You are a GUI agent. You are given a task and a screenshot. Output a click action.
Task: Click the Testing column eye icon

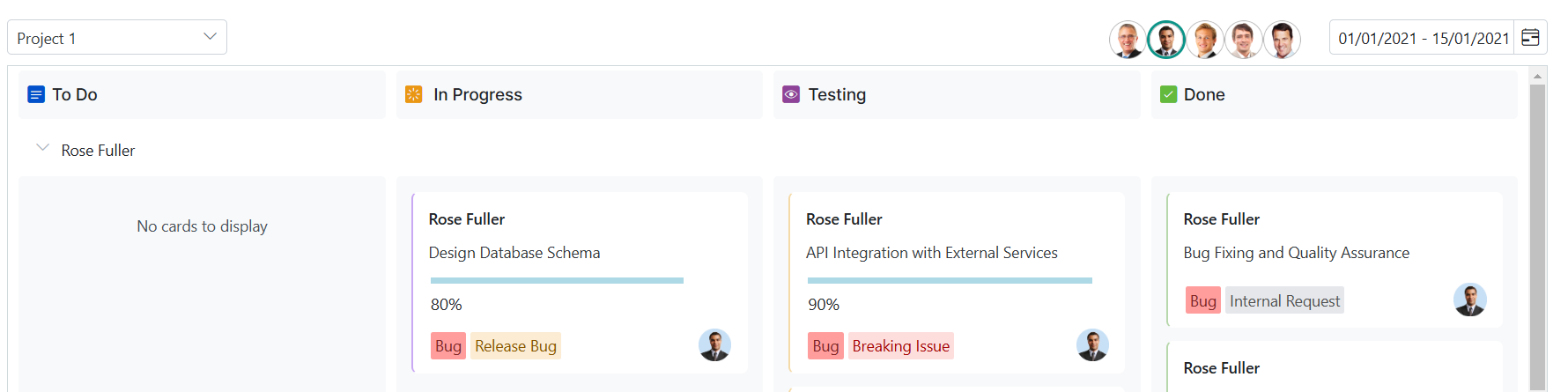(791, 94)
